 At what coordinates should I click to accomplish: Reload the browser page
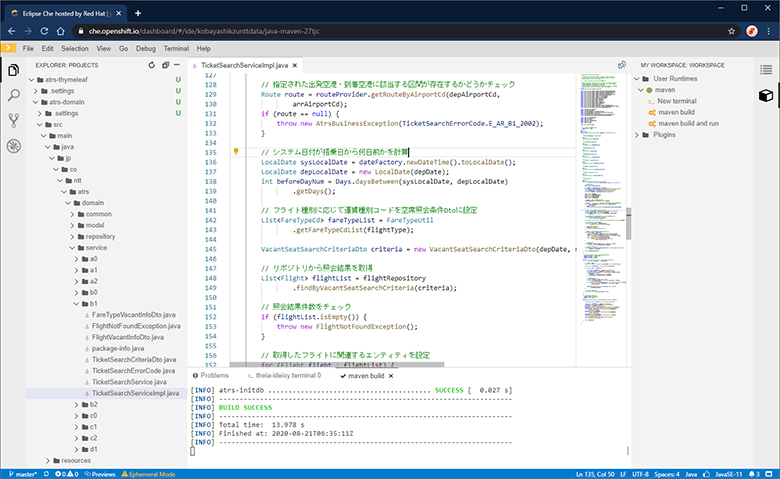44,31
